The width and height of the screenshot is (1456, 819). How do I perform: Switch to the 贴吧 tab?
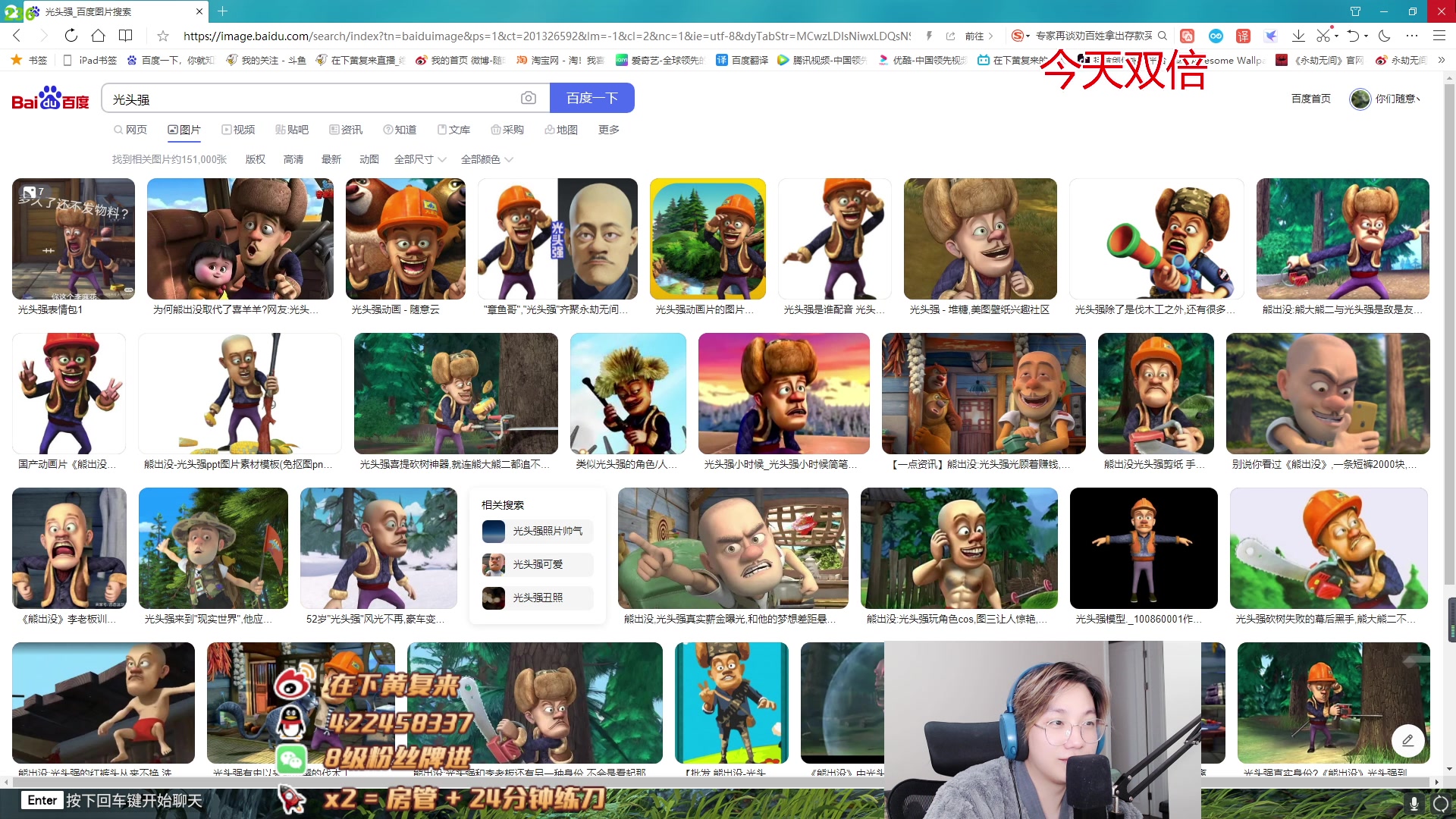pyautogui.click(x=292, y=130)
